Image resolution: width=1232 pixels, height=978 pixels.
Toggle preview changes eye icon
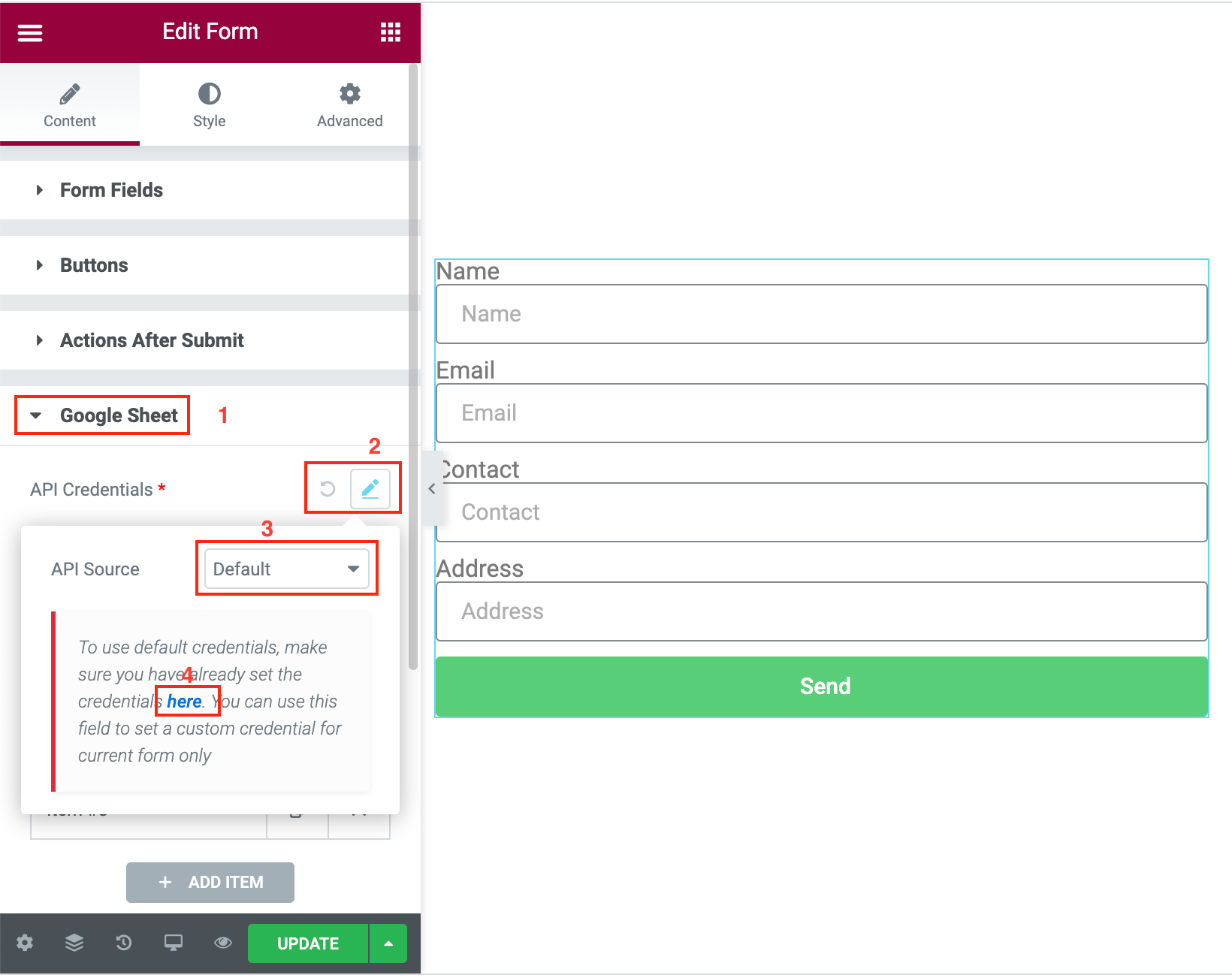(x=223, y=943)
